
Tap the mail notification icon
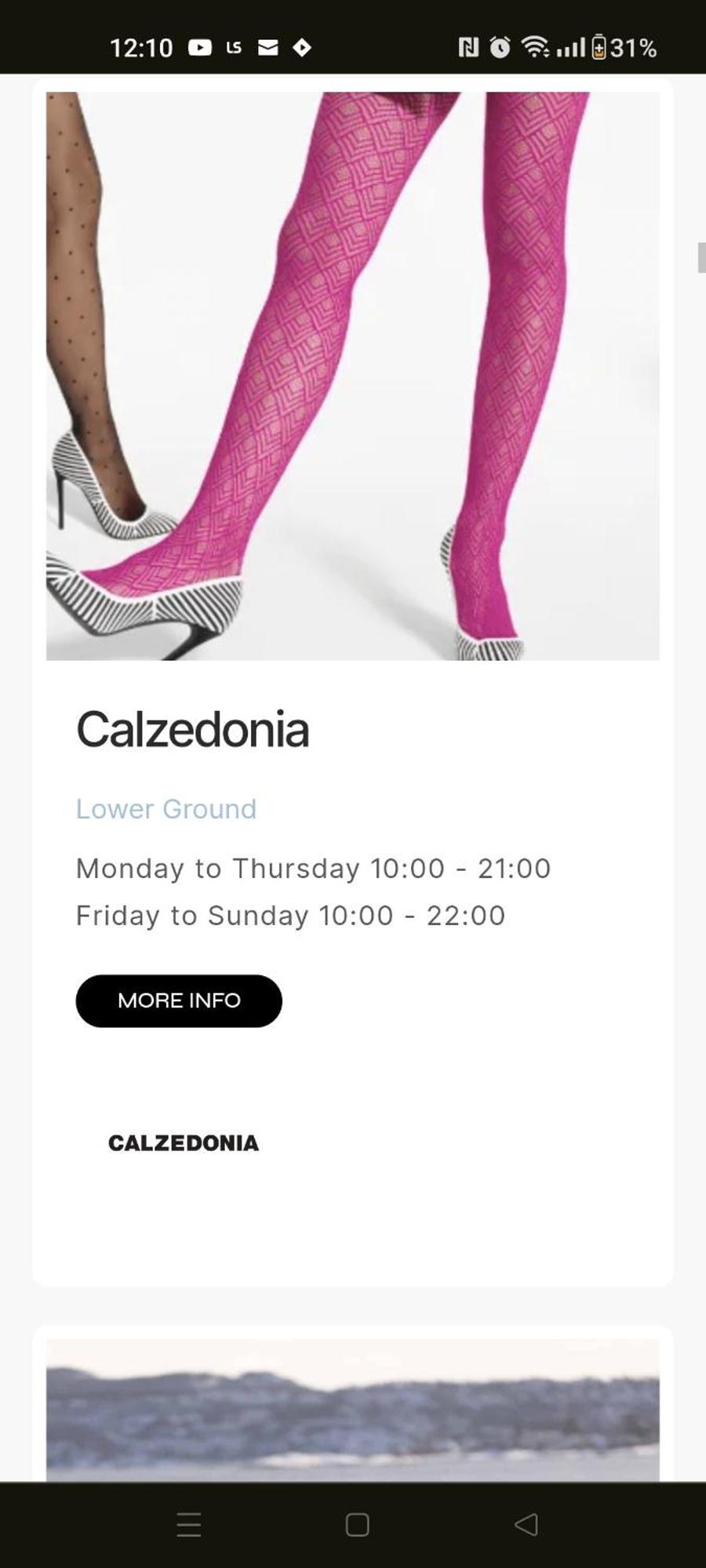click(x=268, y=48)
